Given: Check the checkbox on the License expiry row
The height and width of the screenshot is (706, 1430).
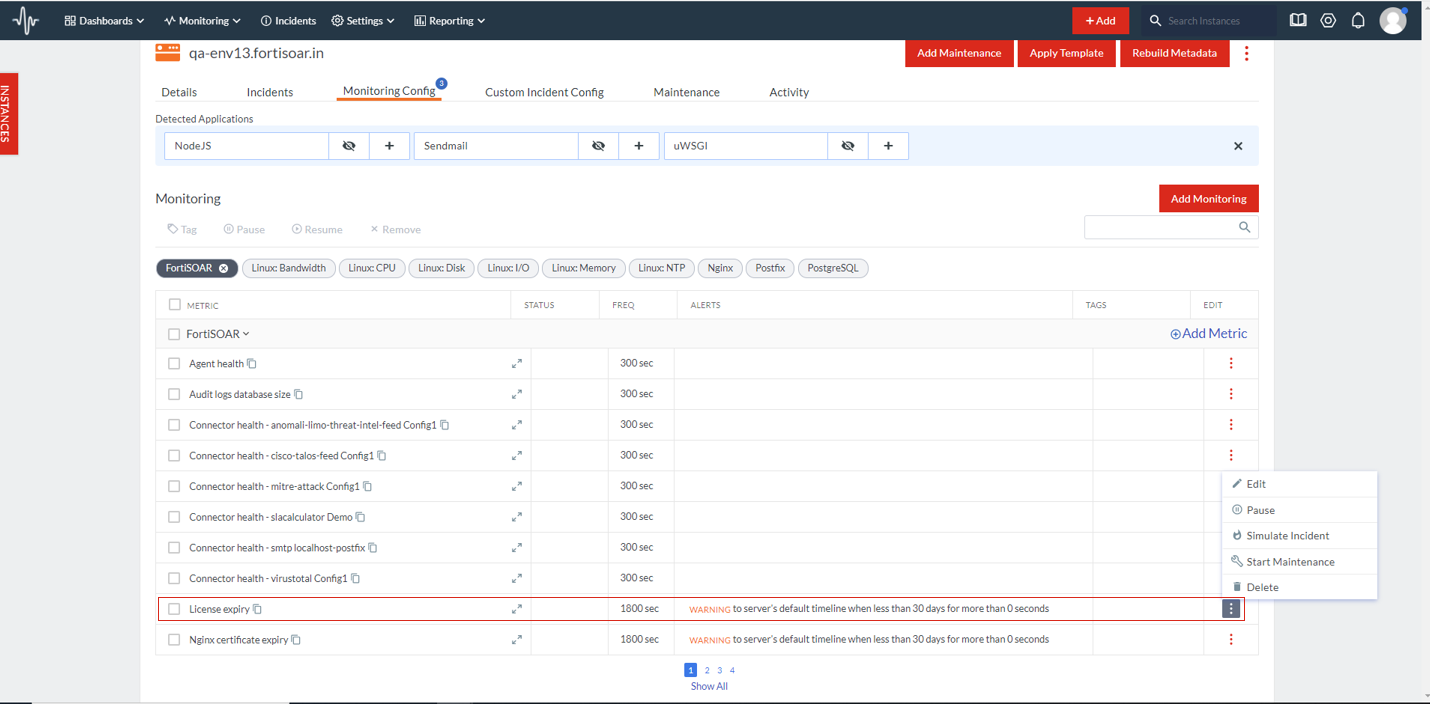Looking at the screenshot, I should [173, 608].
